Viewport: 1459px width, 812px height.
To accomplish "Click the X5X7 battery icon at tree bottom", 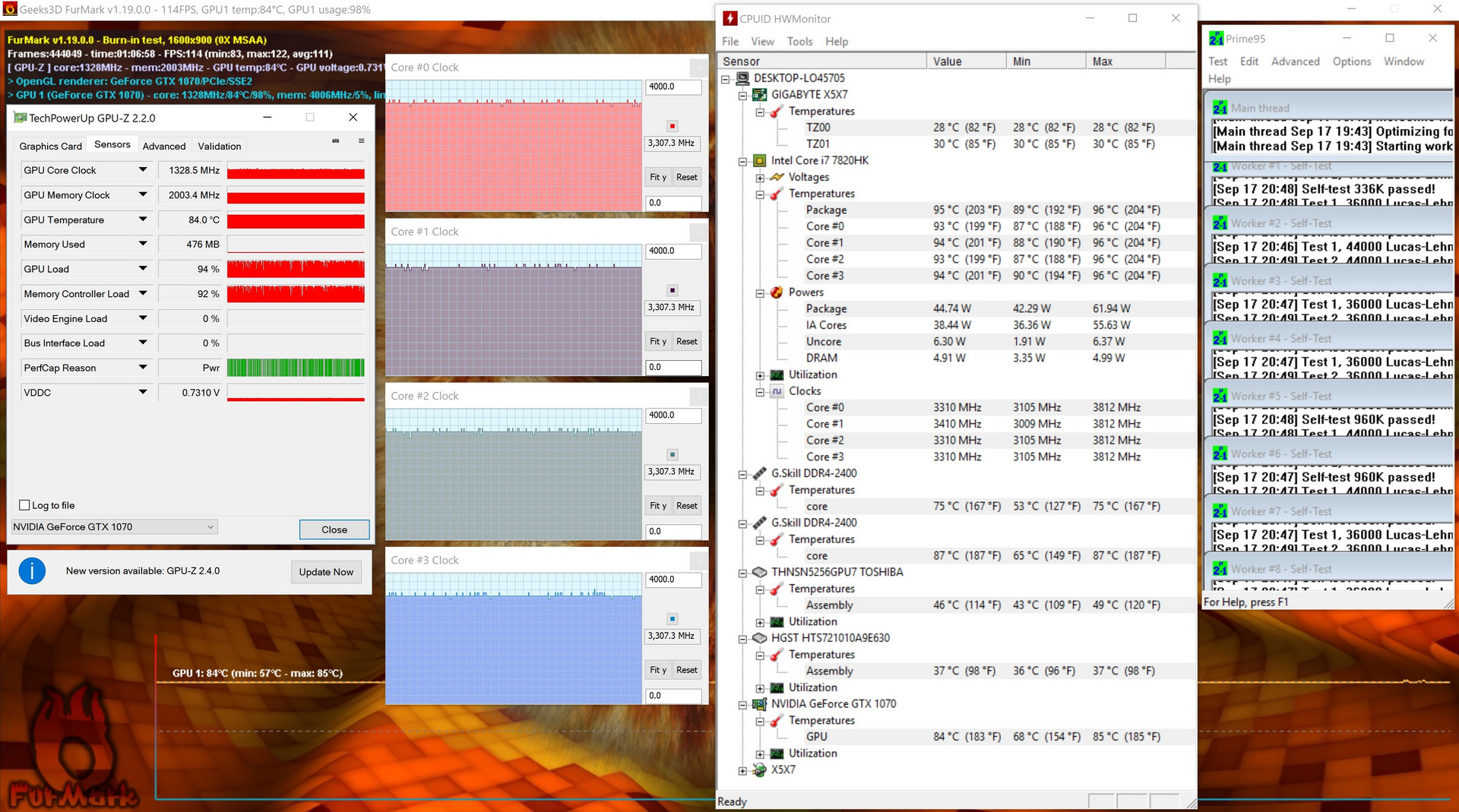I will [x=759, y=770].
